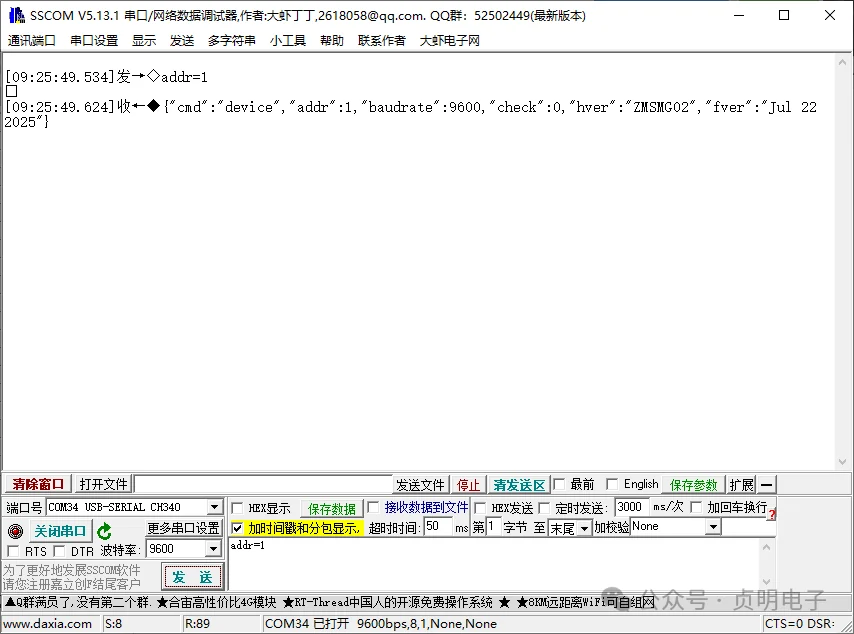
Task: Toggle the RTS checkbox
Action: click(13, 551)
